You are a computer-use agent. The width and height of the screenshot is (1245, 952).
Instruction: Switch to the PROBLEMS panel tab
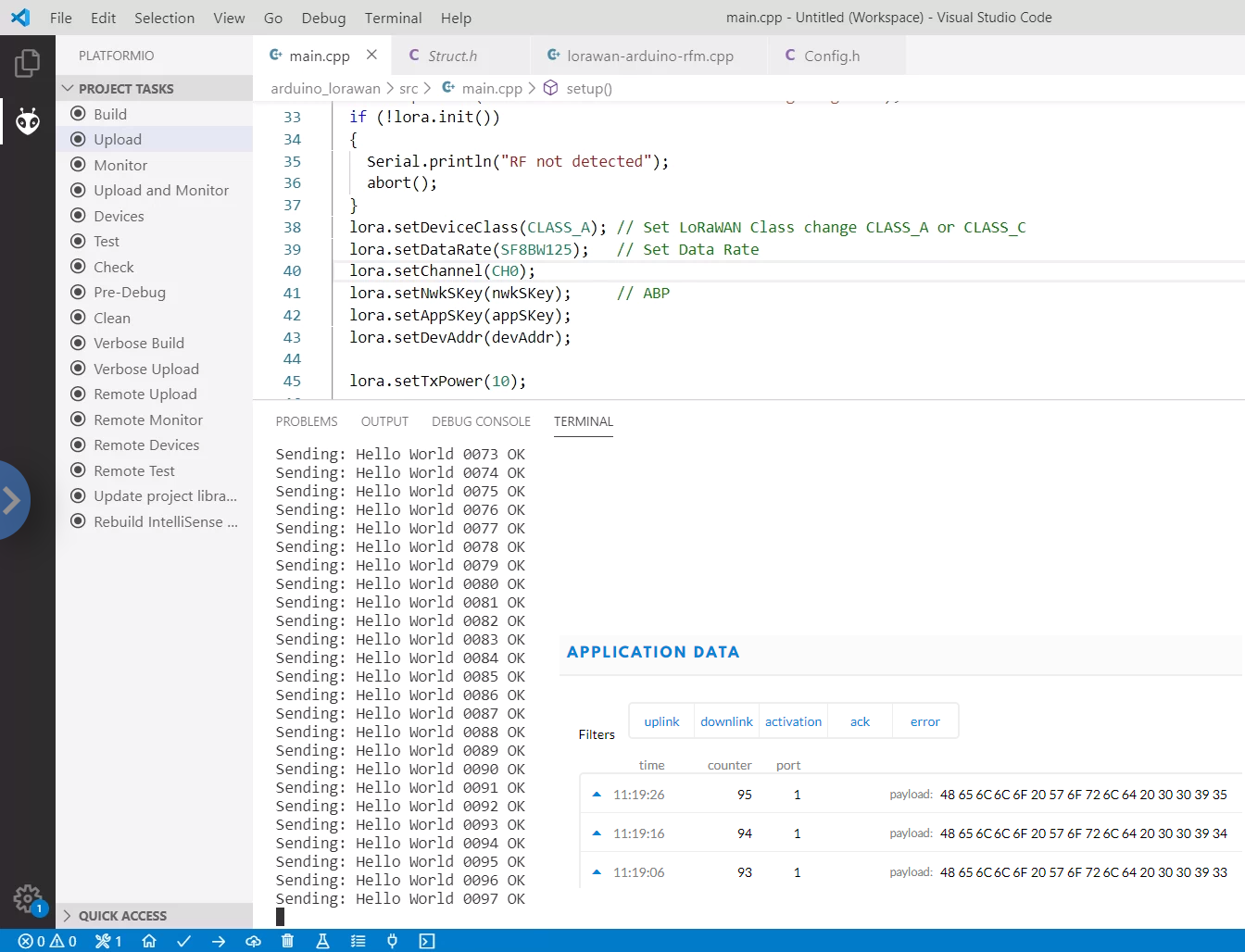307,421
